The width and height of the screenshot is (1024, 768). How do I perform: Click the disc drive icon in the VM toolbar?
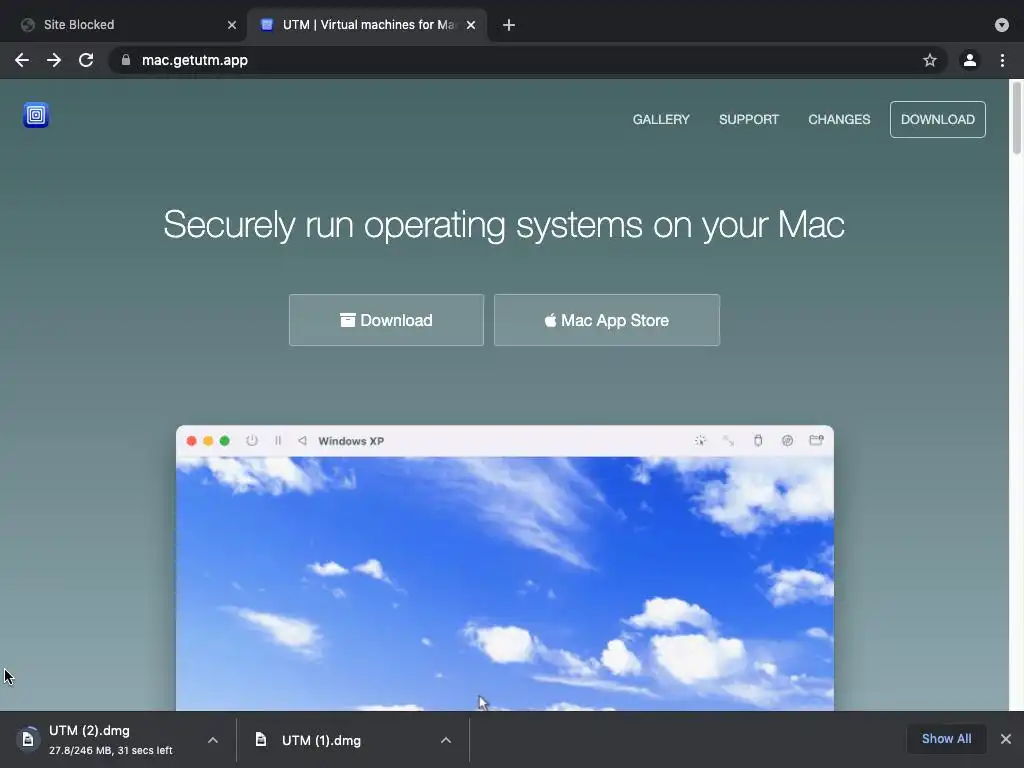(787, 441)
